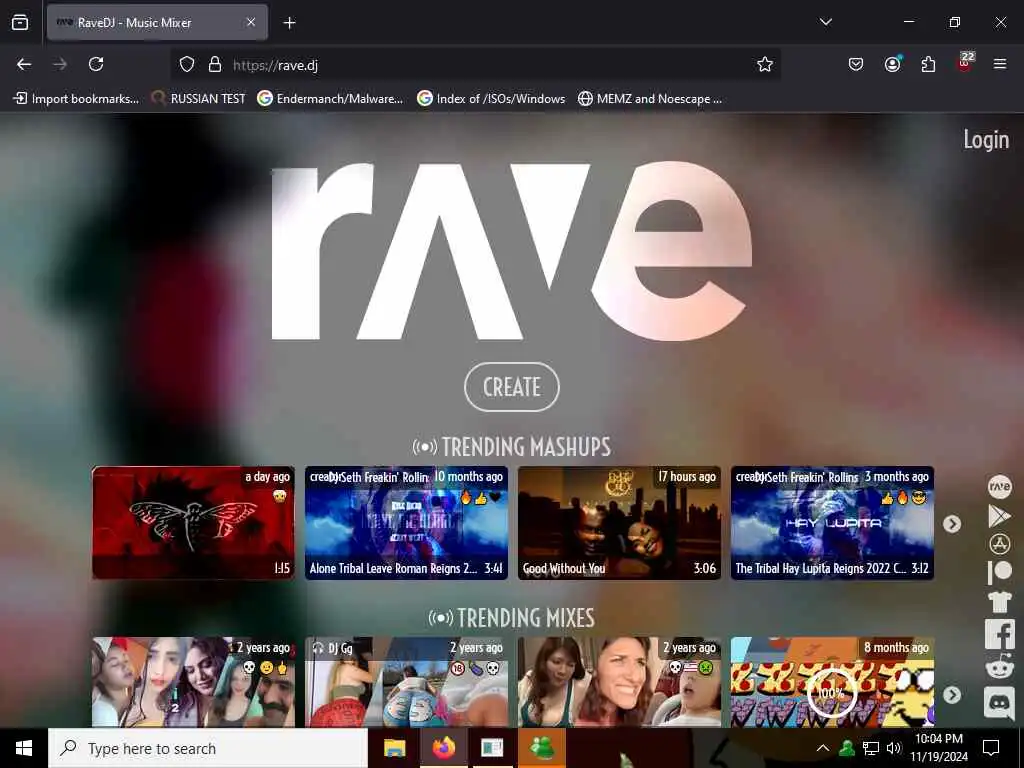View site security padlock info
This screenshot has height=768, width=1024.
[215, 64]
